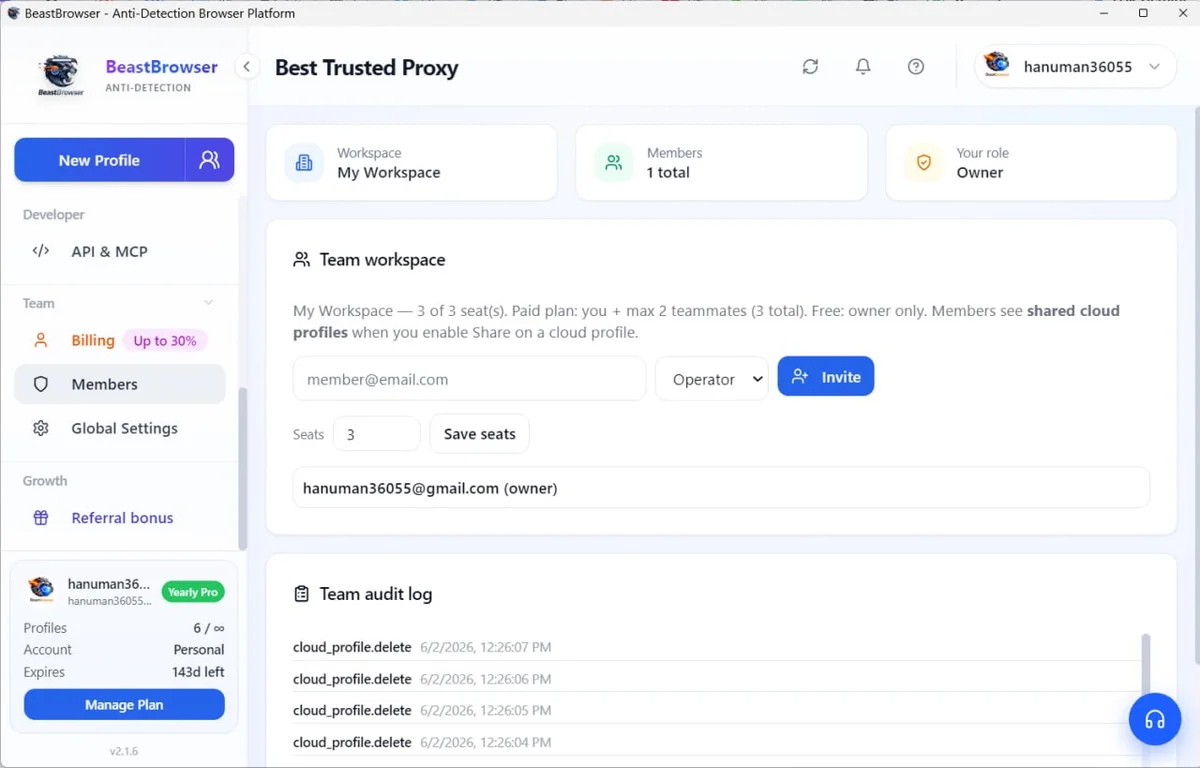This screenshot has width=1200, height=768.
Task: Select Members in the sidebar
Action: 120,384
